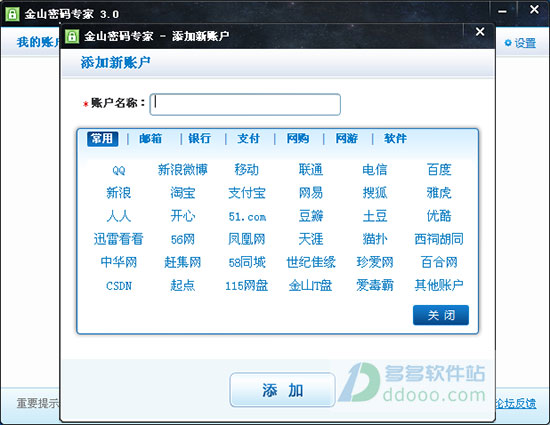Minimize the main 金山密码专家 window
The width and height of the screenshot is (550, 425).
coord(502,11)
